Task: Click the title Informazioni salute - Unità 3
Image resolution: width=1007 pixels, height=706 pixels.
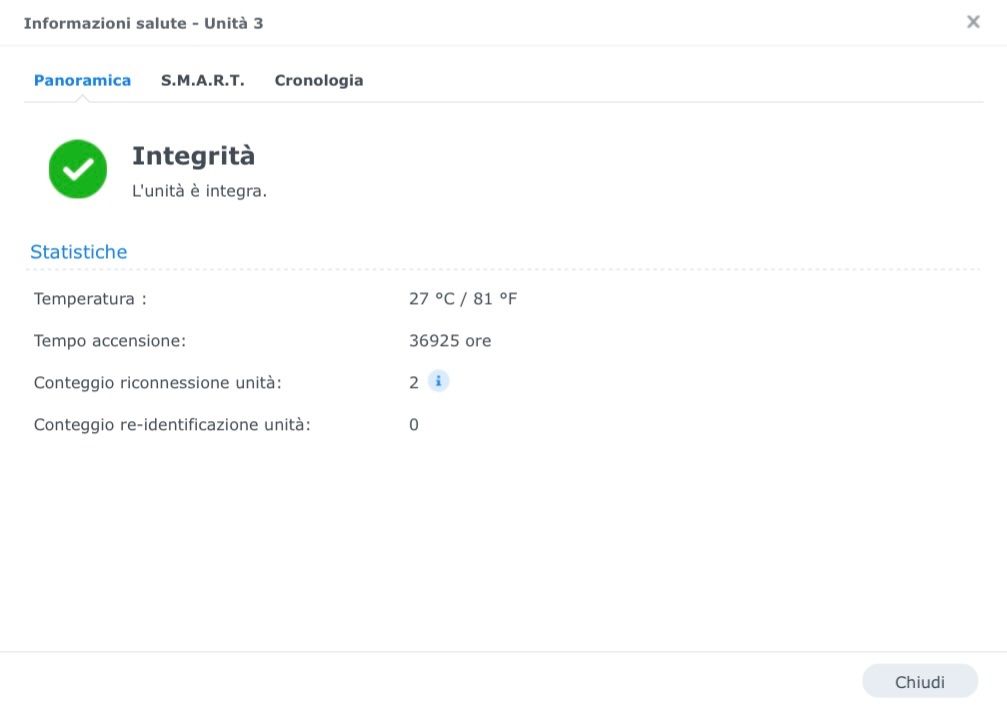Action: (x=143, y=23)
